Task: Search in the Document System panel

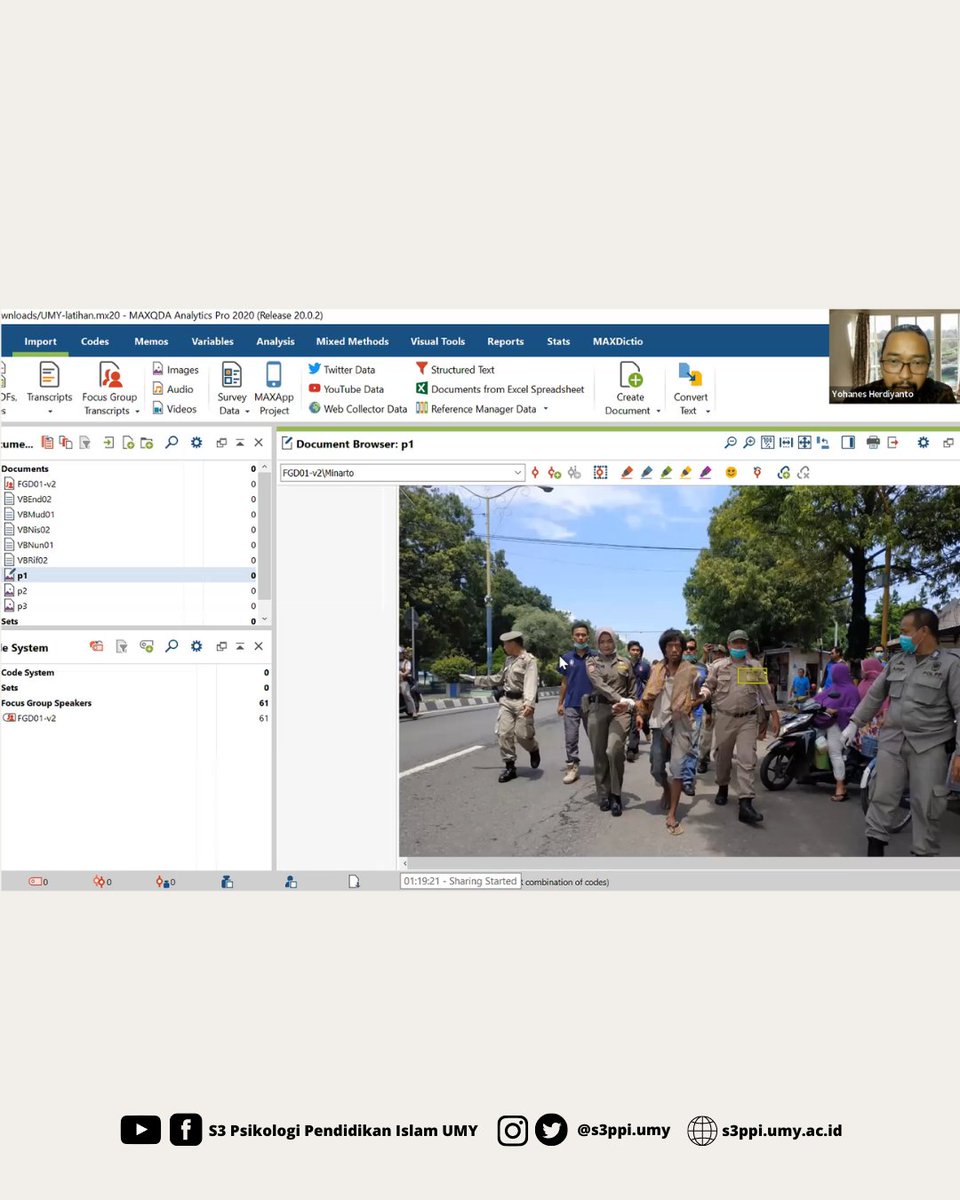Action: tap(172, 442)
